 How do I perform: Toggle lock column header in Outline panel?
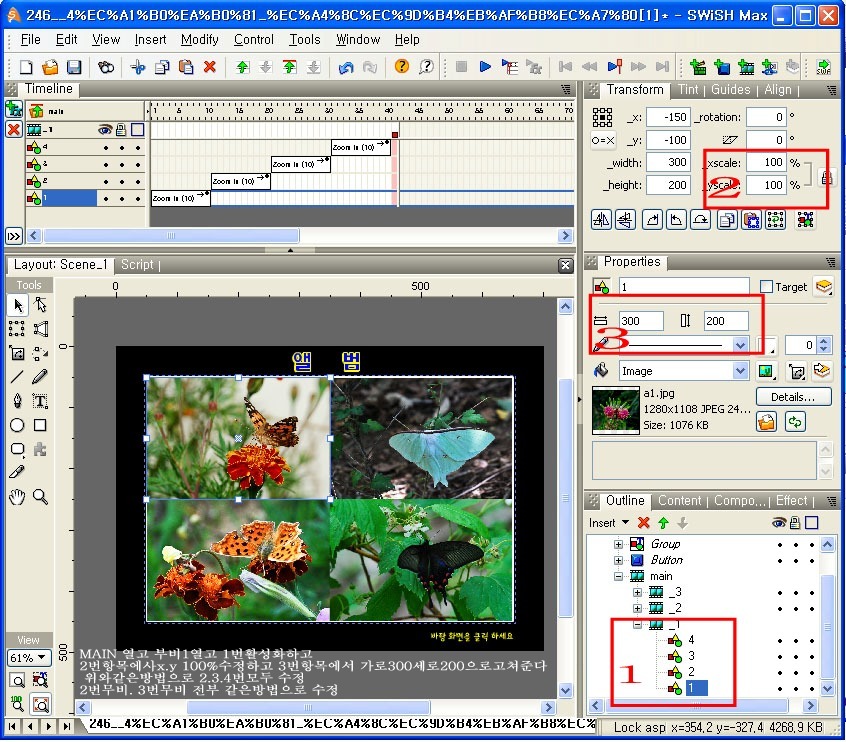click(795, 522)
